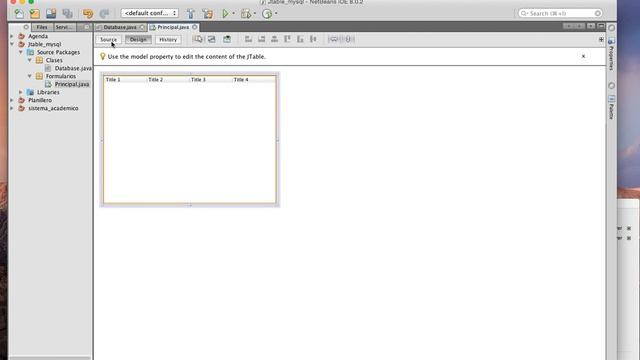
Task: Expand the Planillero project node
Action: 12,100
